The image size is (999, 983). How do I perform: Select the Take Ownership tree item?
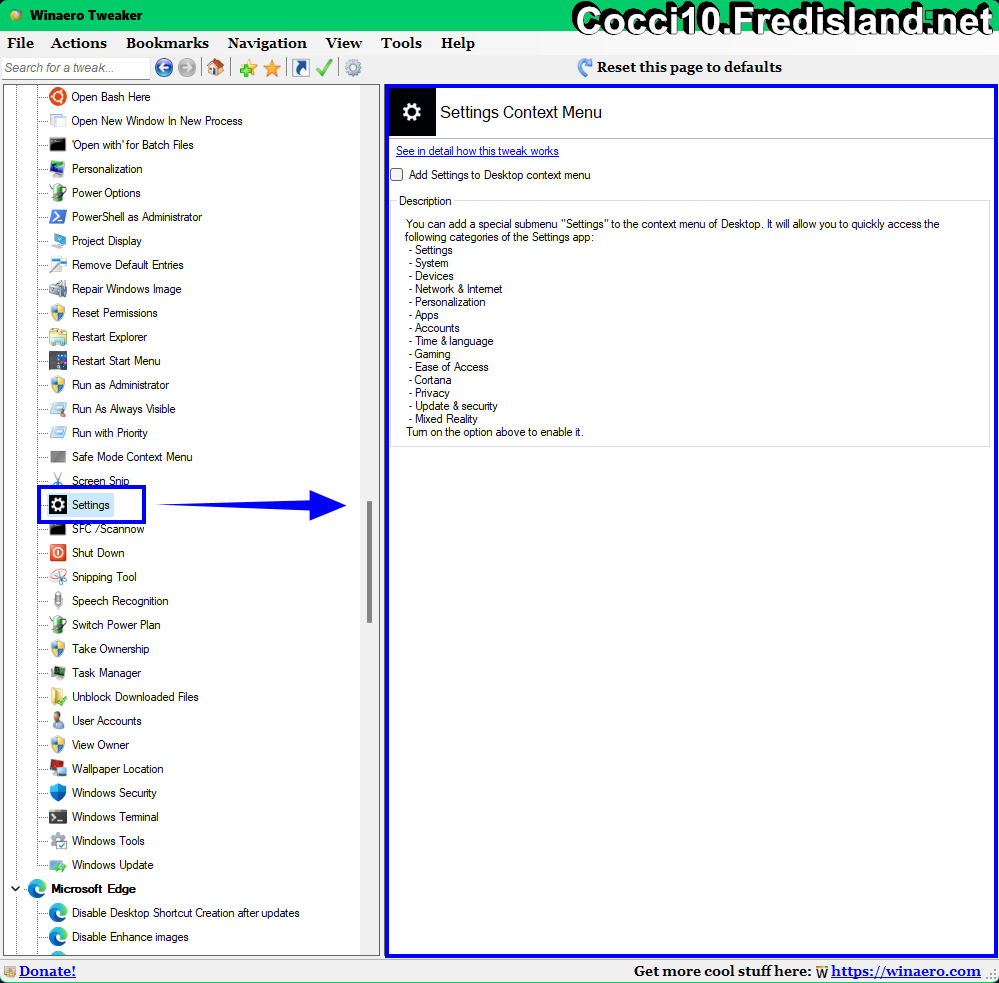coord(111,649)
